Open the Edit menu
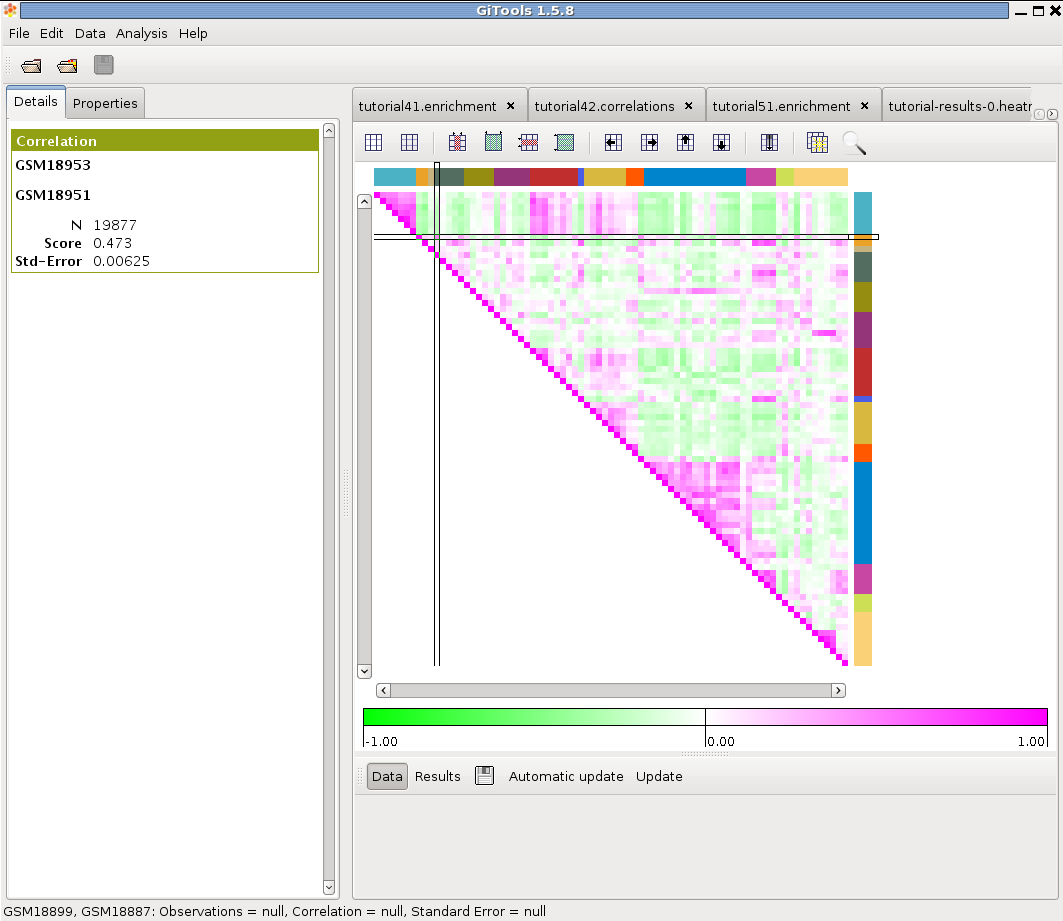This screenshot has height=921, width=1063. [52, 33]
